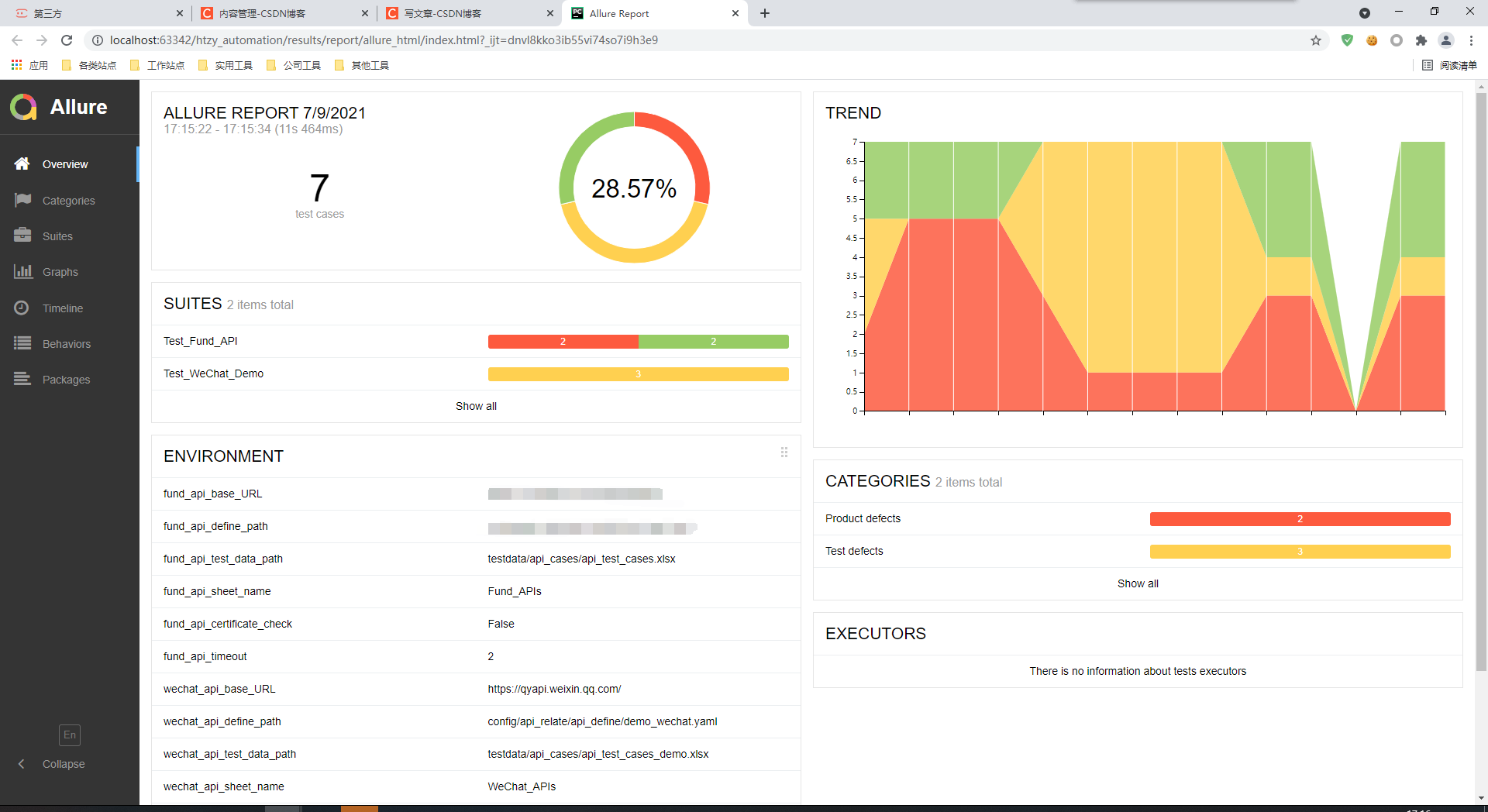
Task: Click the Graphs bar chart icon
Action: pos(22,271)
